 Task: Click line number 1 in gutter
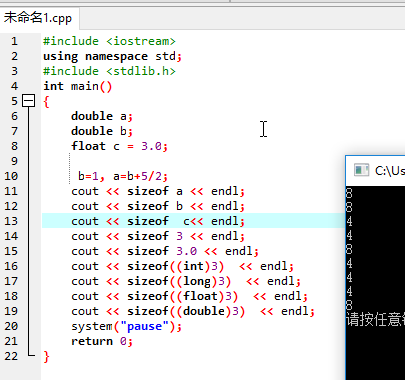pyautogui.click(x=14, y=41)
